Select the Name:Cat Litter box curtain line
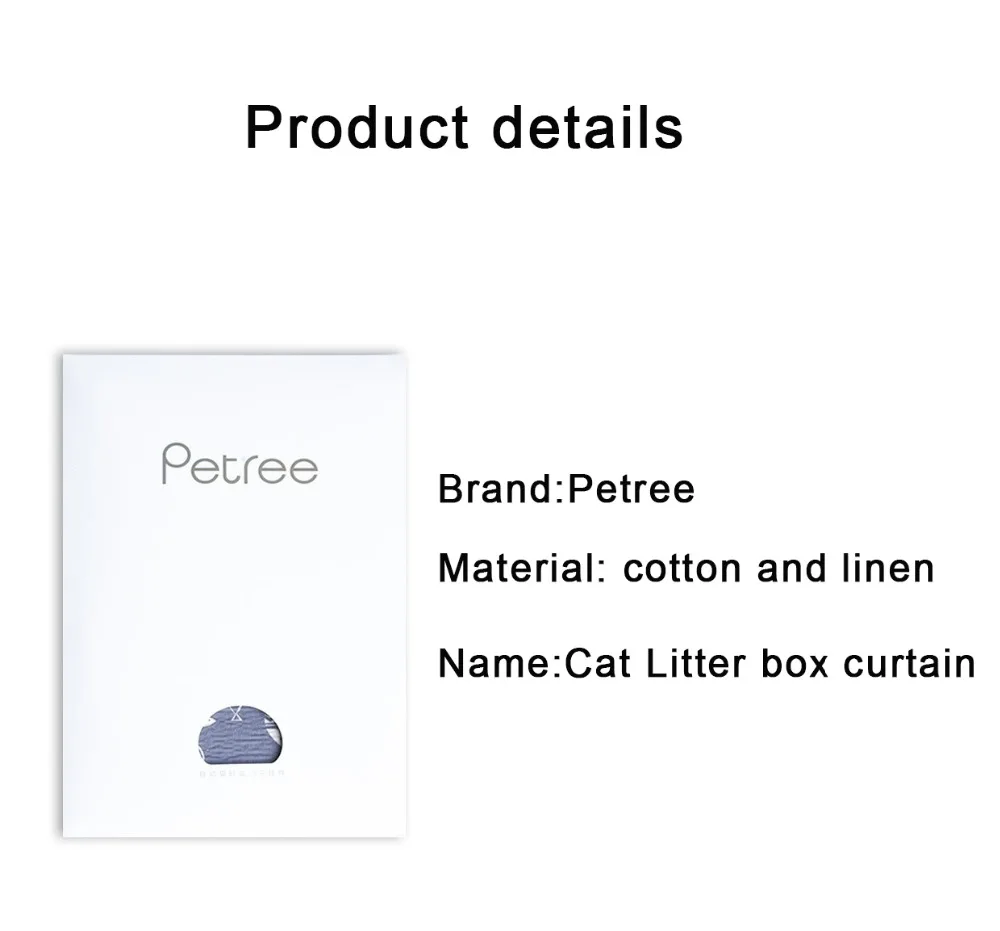The width and height of the screenshot is (1000, 931). [x=706, y=663]
